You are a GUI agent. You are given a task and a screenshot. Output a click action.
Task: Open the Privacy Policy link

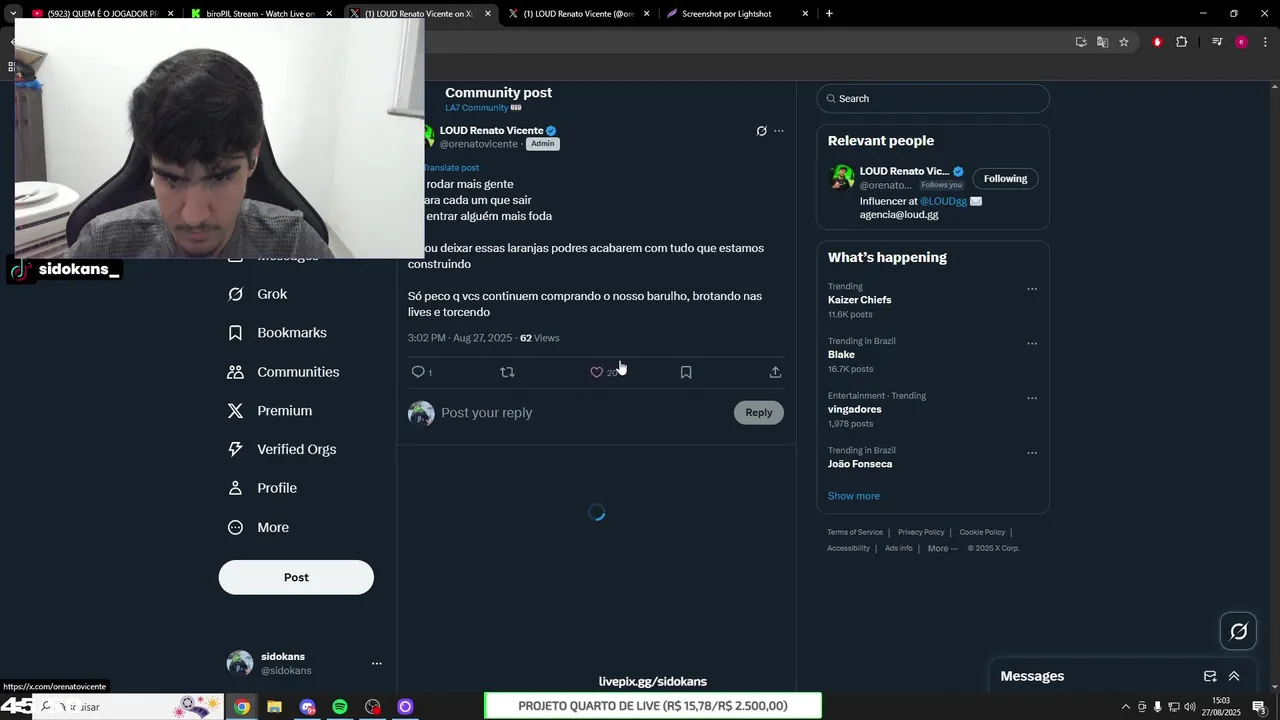(x=921, y=532)
